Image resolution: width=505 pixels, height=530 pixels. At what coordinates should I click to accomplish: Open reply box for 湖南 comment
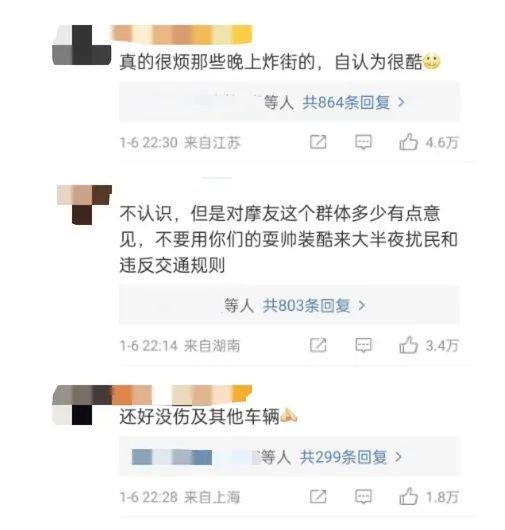pos(363,345)
